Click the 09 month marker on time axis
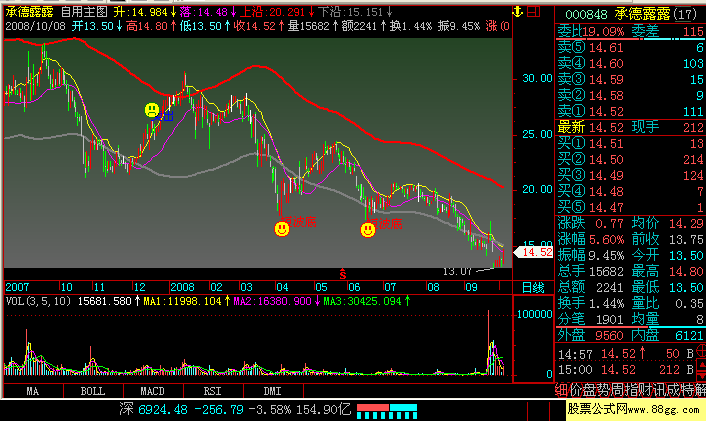The height and width of the screenshot is (421, 706). tap(471, 287)
